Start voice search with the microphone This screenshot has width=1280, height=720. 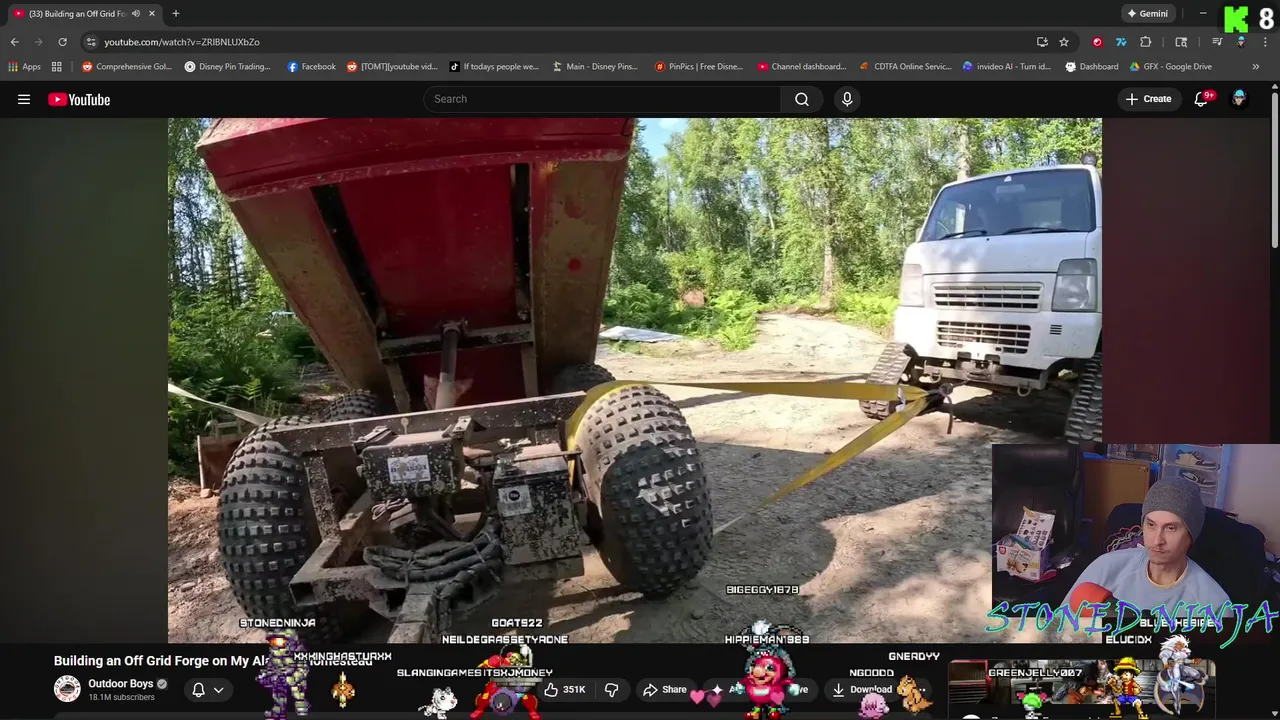coord(847,99)
